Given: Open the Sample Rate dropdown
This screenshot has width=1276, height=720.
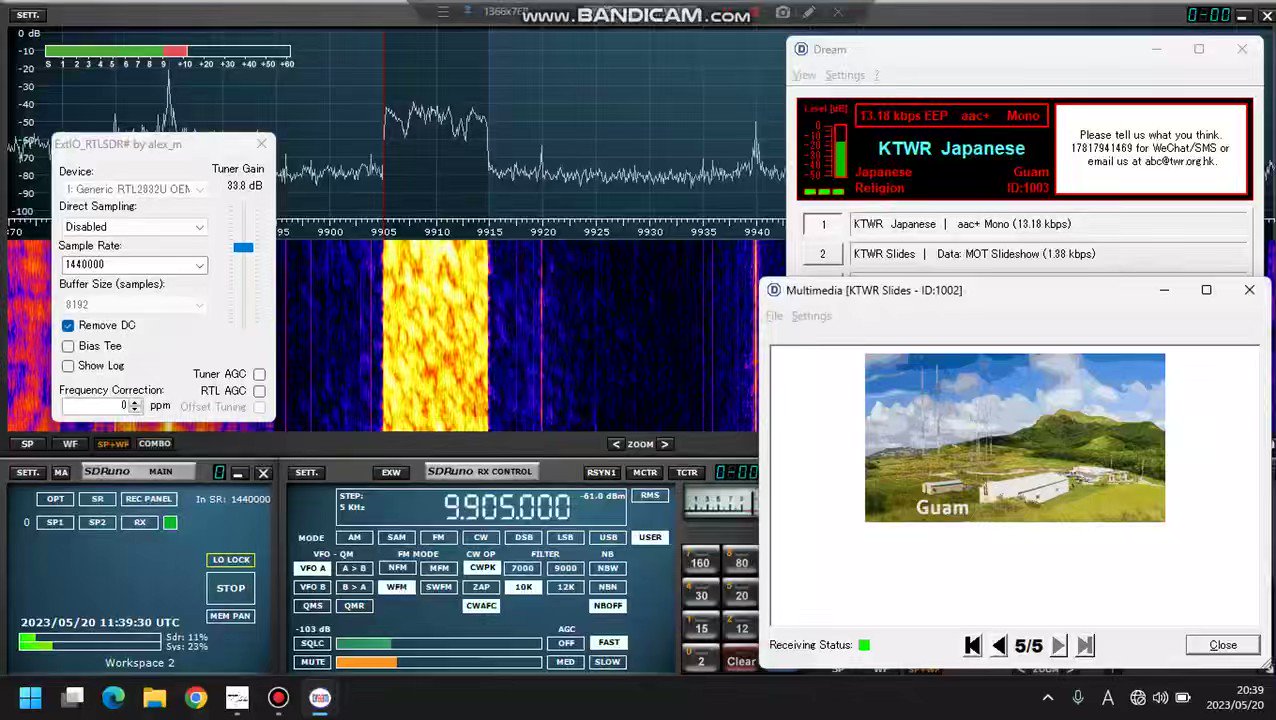Looking at the screenshot, I should point(134,265).
